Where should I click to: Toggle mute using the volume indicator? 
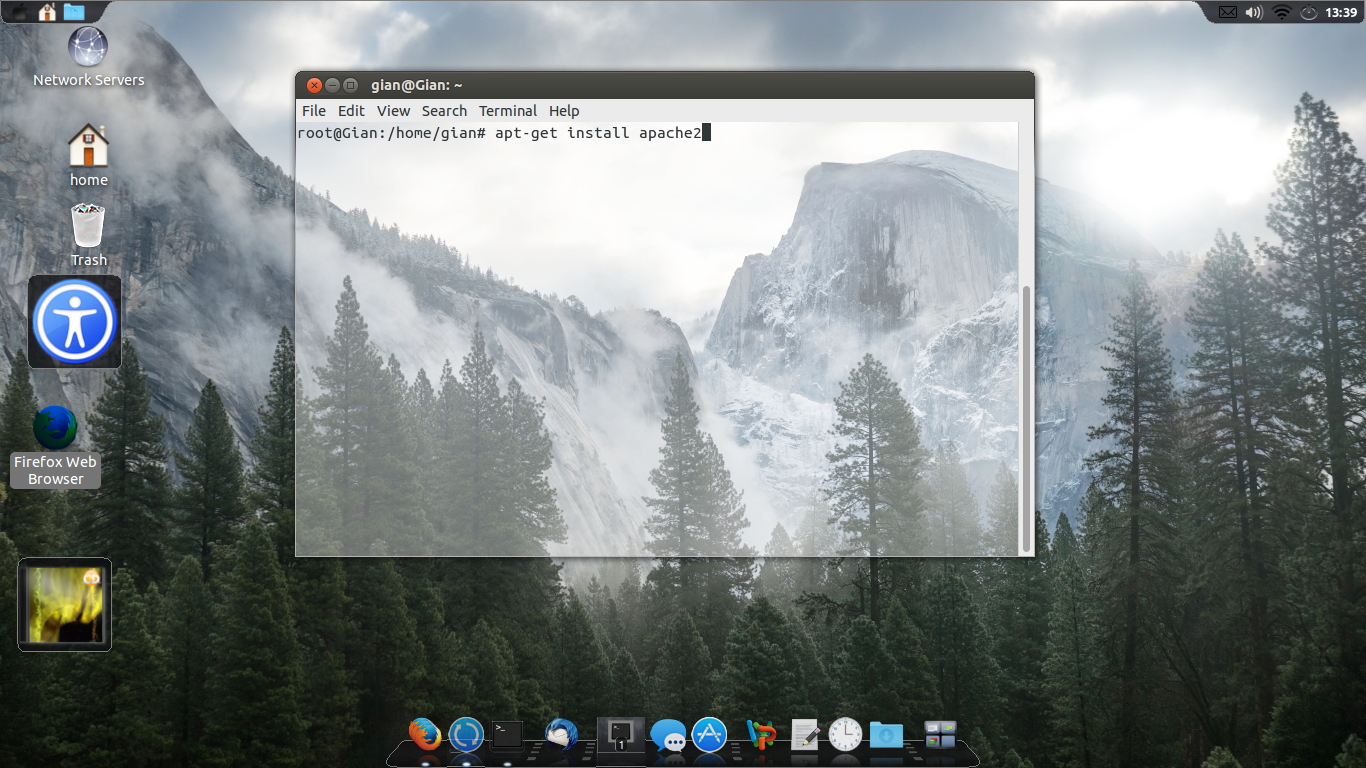tap(1252, 13)
